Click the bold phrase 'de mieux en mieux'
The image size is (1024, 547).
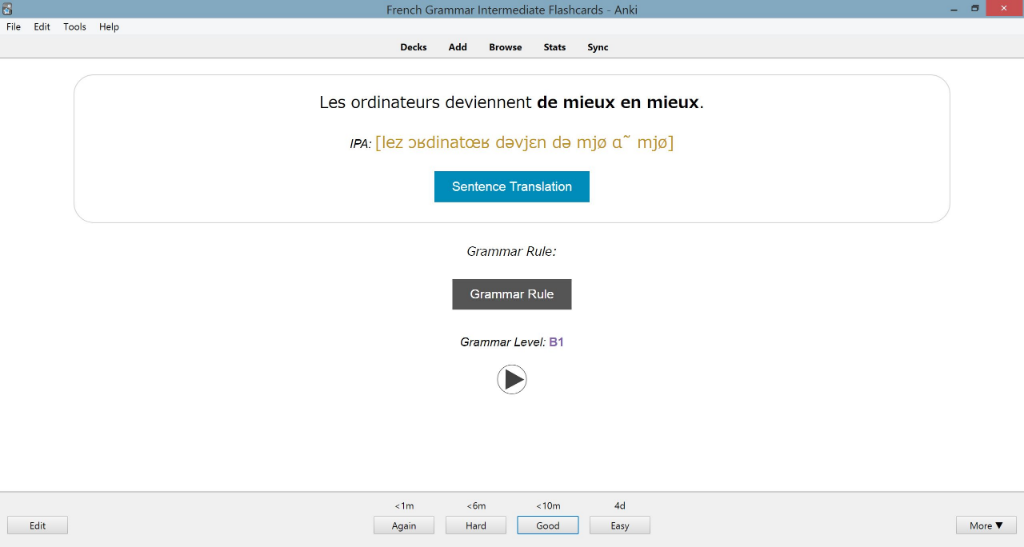[x=618, y=102]
